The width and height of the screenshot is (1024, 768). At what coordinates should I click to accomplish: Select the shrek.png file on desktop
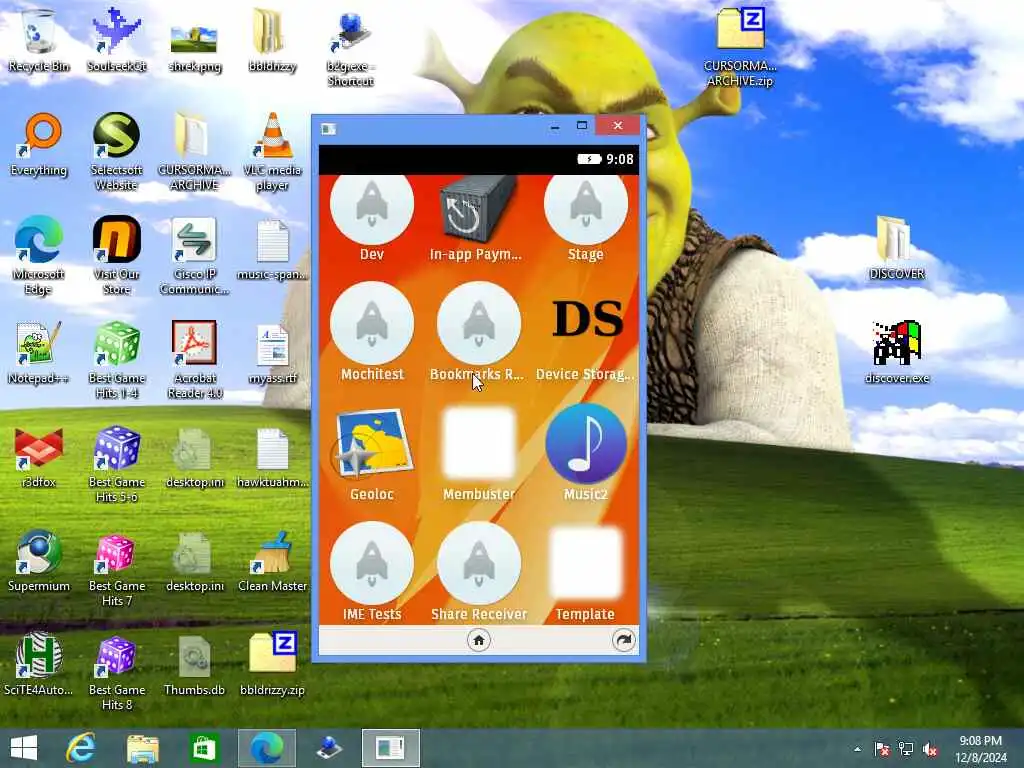pos(195,47)
